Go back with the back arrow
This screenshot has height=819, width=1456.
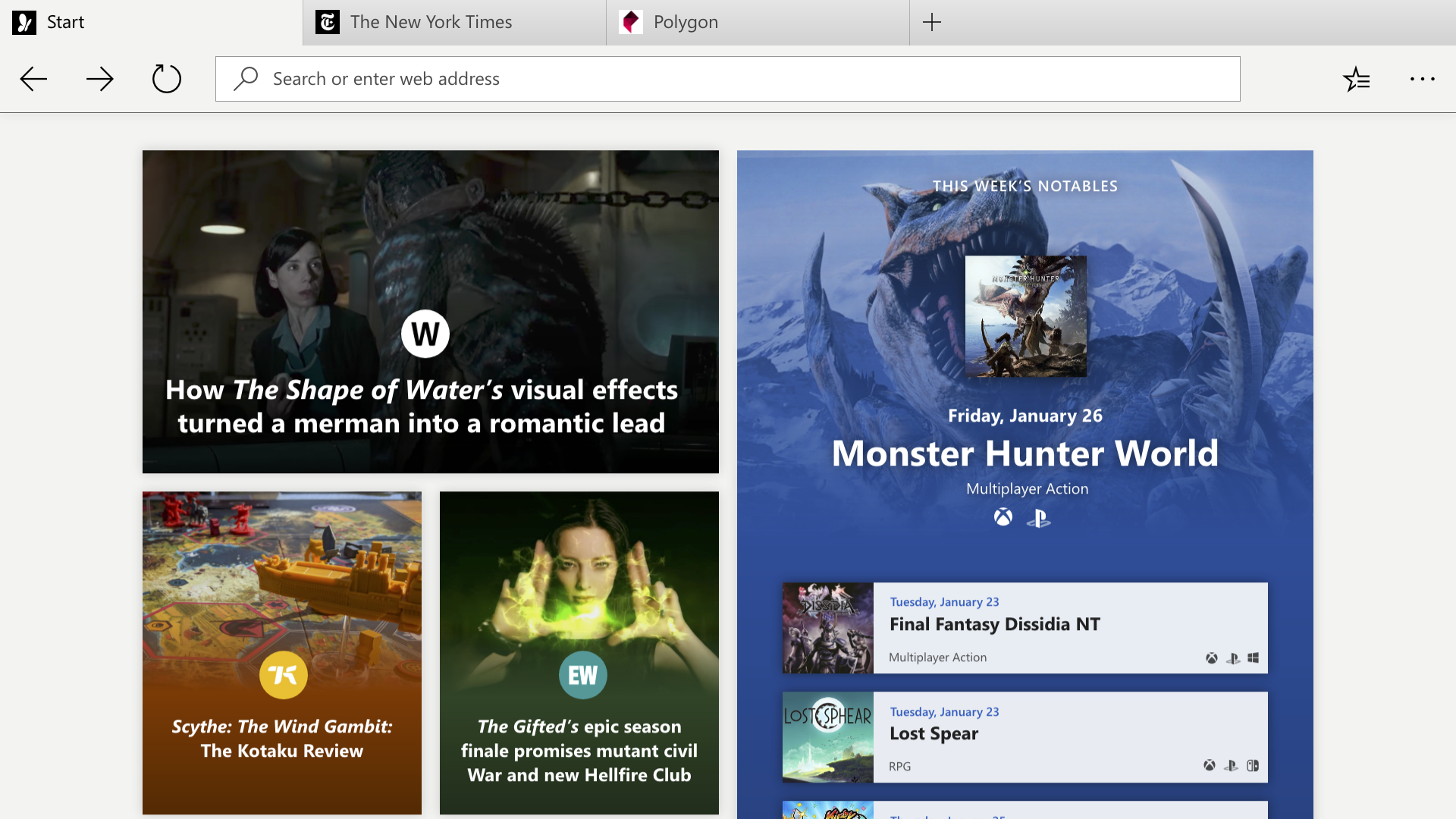[33, 79]
